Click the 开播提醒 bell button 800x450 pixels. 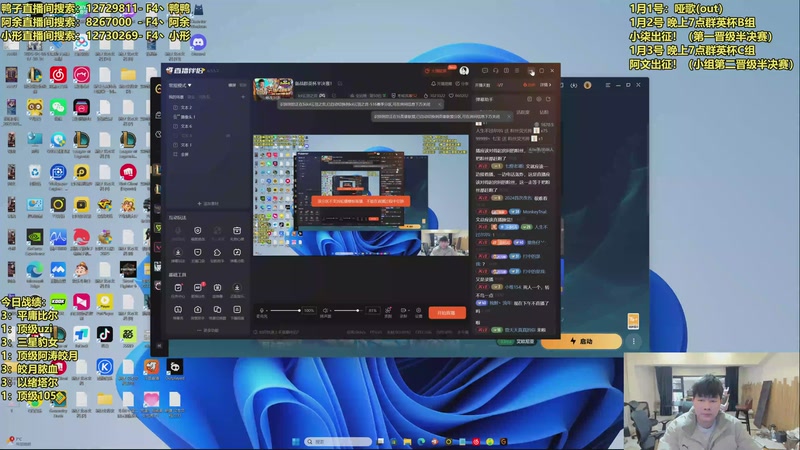tap(442, 84)
